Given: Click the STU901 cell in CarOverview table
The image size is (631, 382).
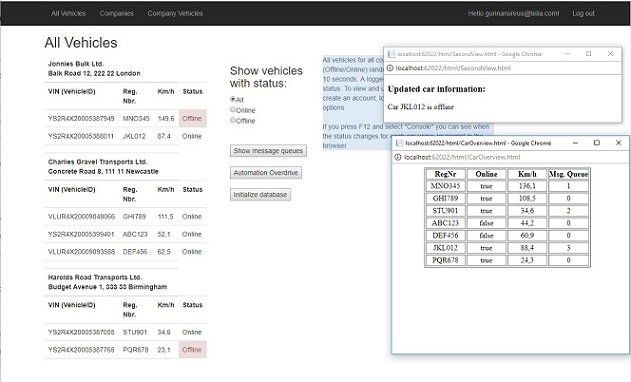Looking at the screenshot, I should point(445,211).
